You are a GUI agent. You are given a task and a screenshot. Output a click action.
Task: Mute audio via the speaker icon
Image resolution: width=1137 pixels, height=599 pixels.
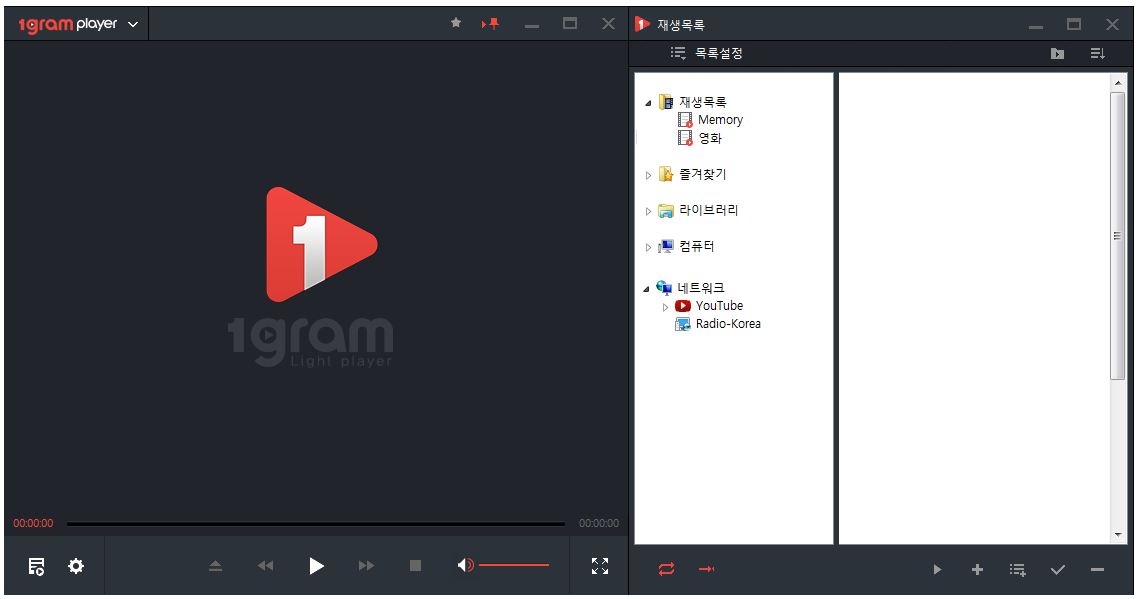(x=466, y=565)
